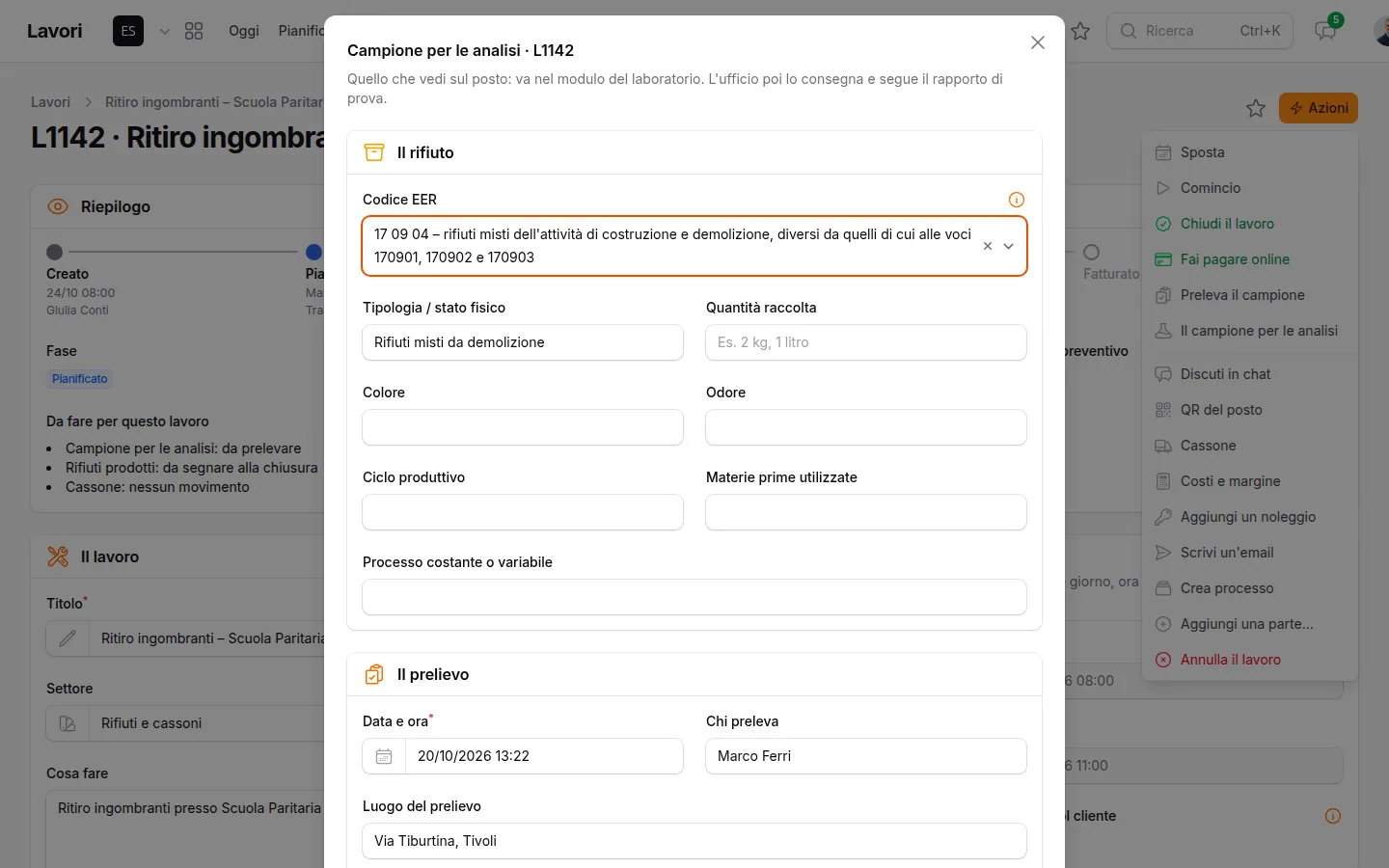
Task: Close the Campione per le analisi dialog
Action: click(x=1038, y=42)
